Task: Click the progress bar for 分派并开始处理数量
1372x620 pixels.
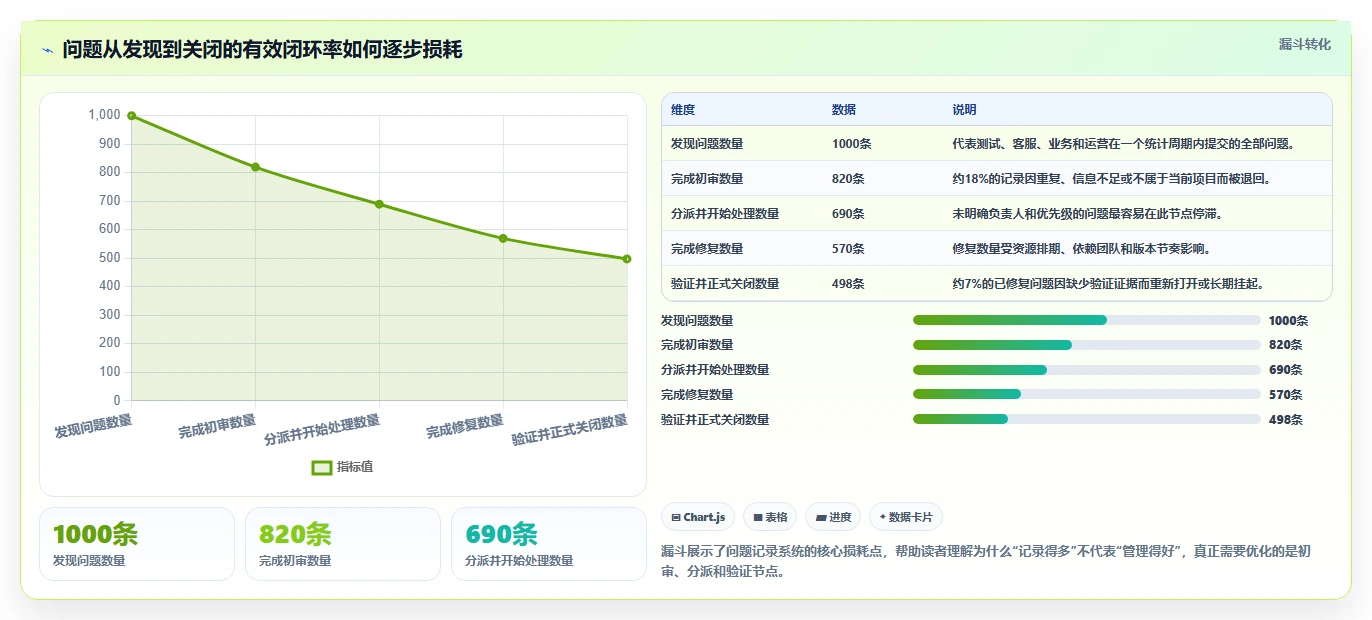Action: click(x=1086, y=370)
